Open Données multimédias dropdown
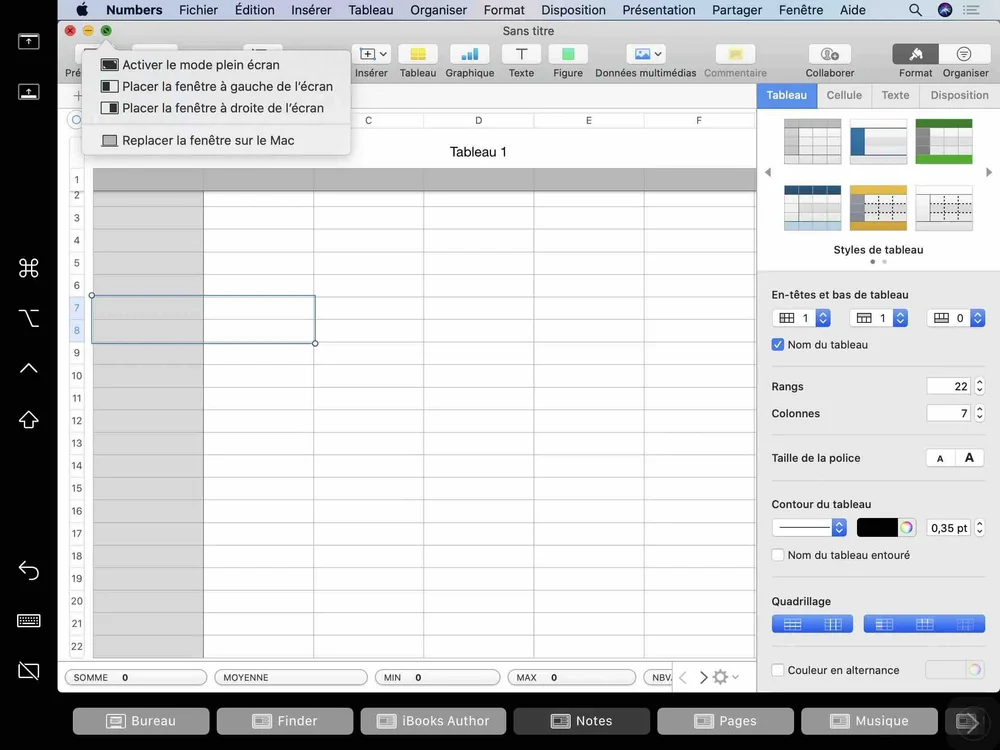 [x=645, y=55]
